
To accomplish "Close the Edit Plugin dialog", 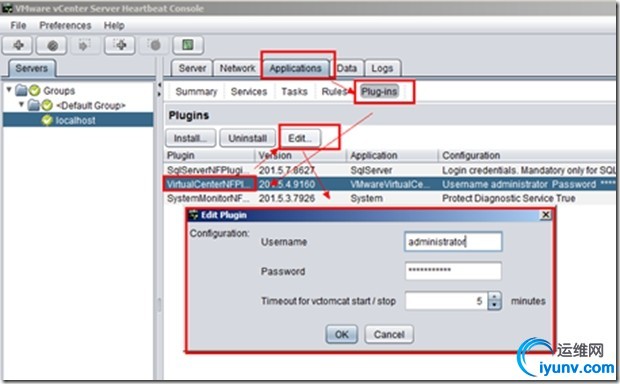I will tap(546, 215).
